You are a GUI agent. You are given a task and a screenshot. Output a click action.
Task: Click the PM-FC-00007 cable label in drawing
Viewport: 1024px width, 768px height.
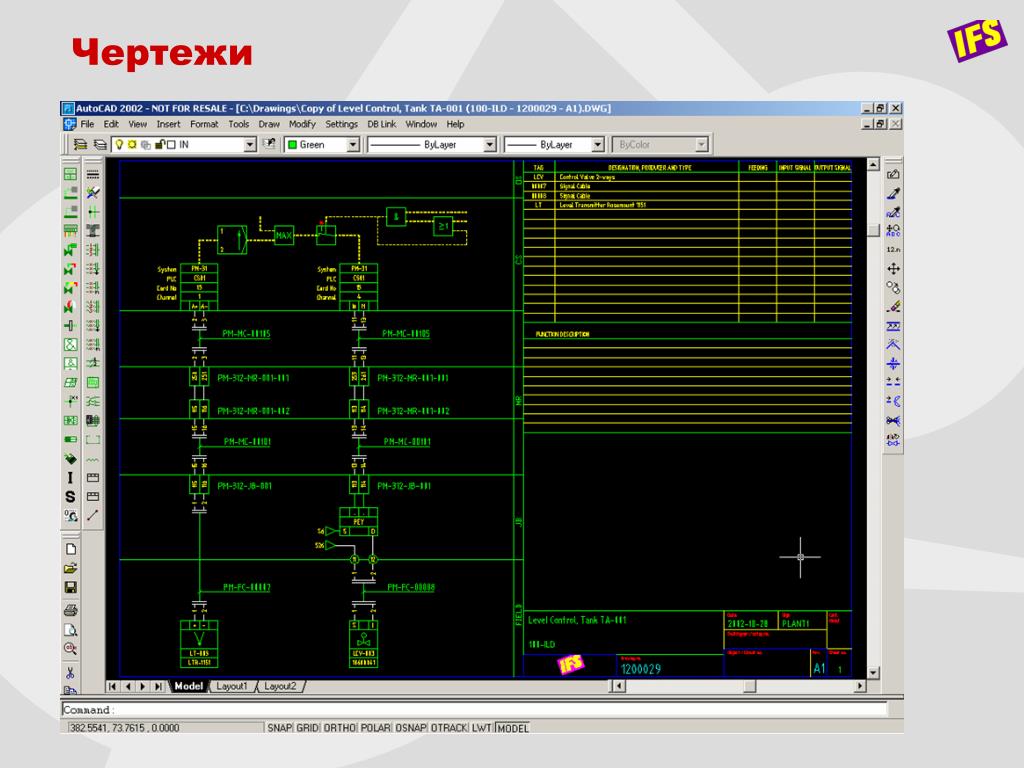246,587
